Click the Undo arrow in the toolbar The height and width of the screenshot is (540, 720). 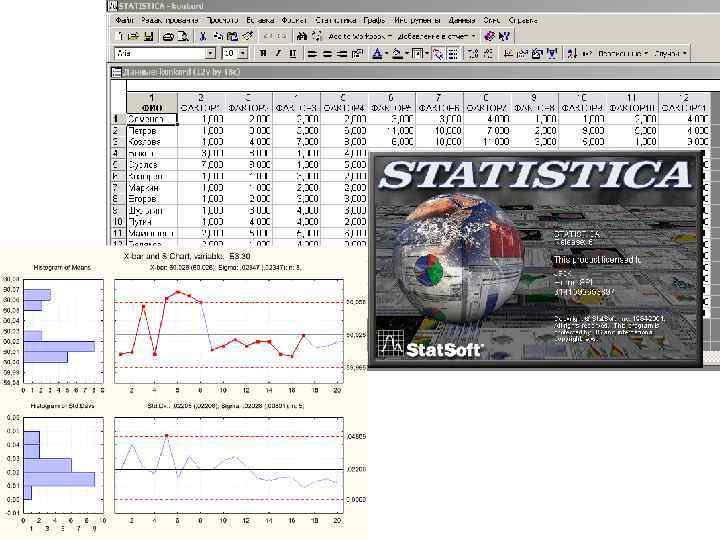(267, 36)
